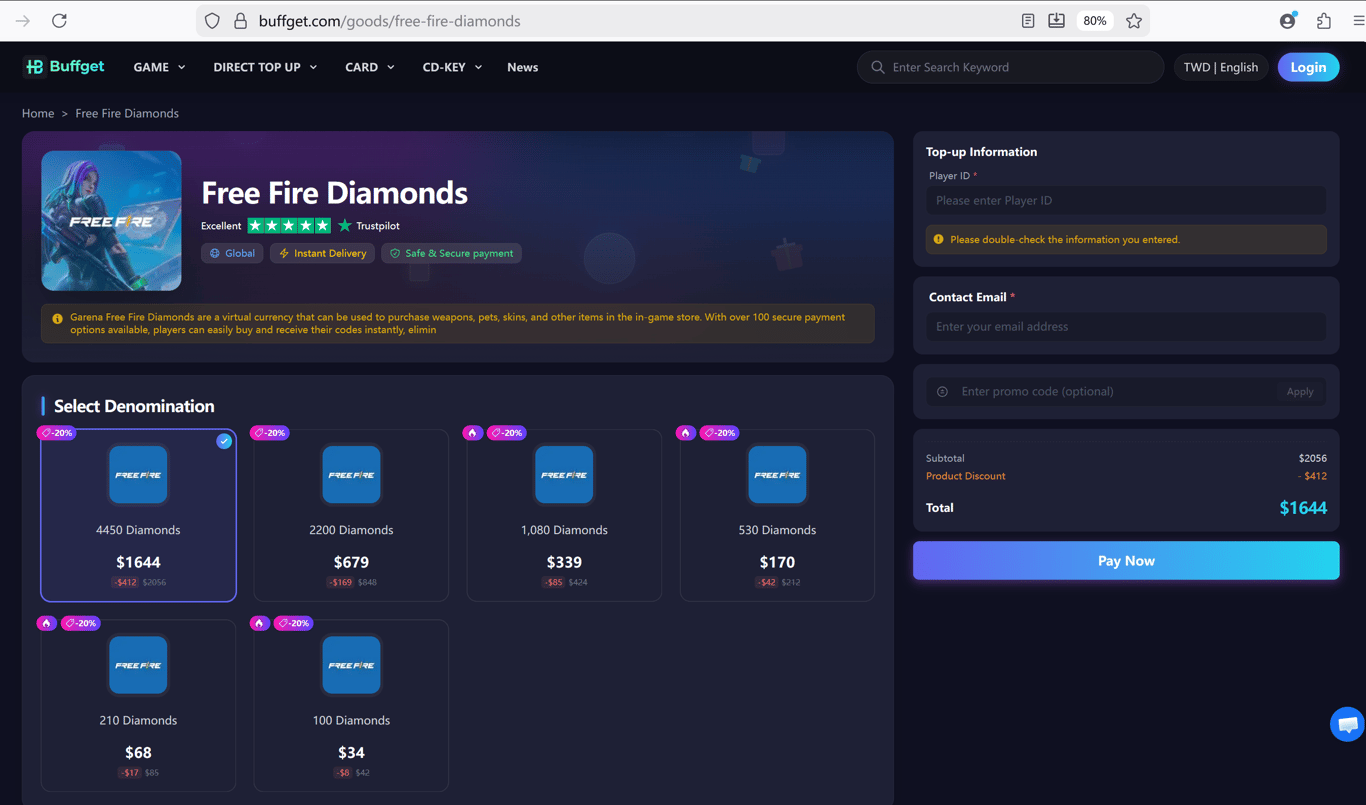Image resolution: width=1366 pixels, height=805 pixels.
Task: Click the search magnifier icon
Action: pos(878,67)
